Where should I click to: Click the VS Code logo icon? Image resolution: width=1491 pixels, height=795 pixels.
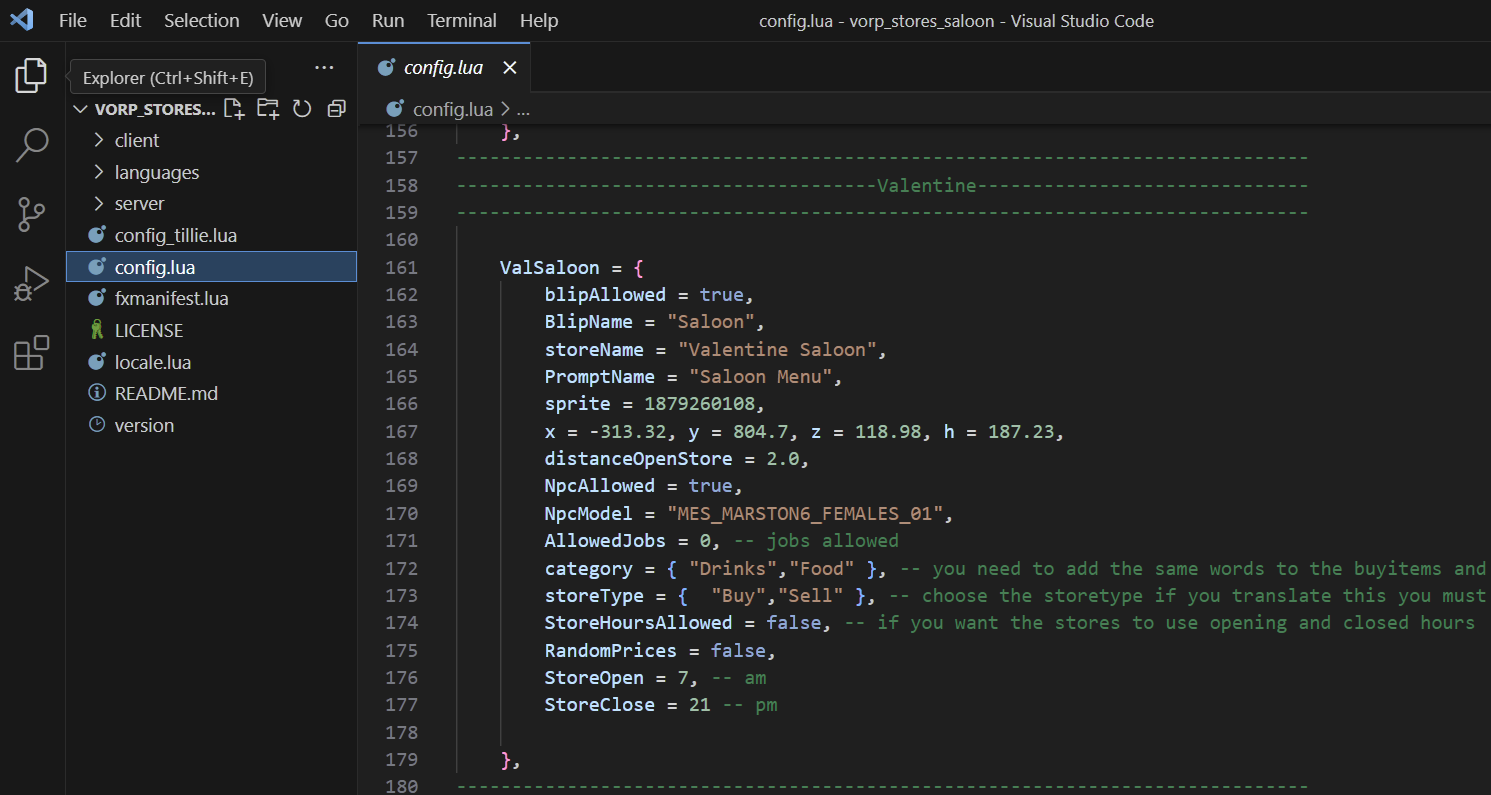22,20
